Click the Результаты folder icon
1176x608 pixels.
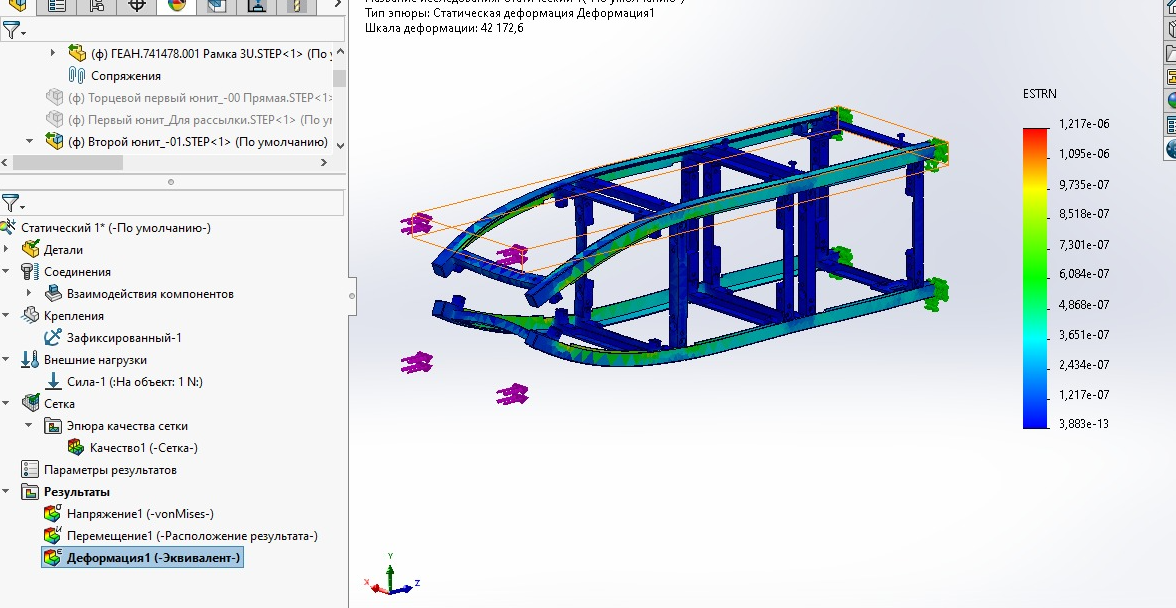click(31, 492)
